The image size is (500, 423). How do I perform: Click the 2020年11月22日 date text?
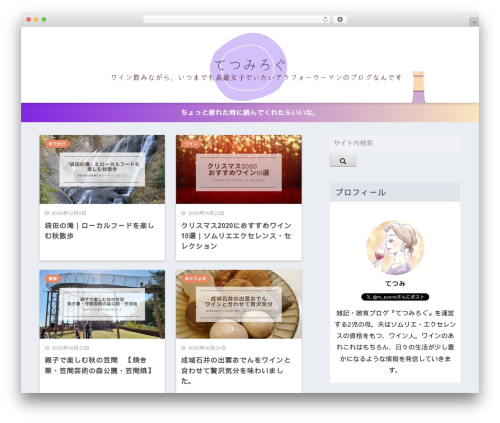pyautogui.click(x=206, y=213)
